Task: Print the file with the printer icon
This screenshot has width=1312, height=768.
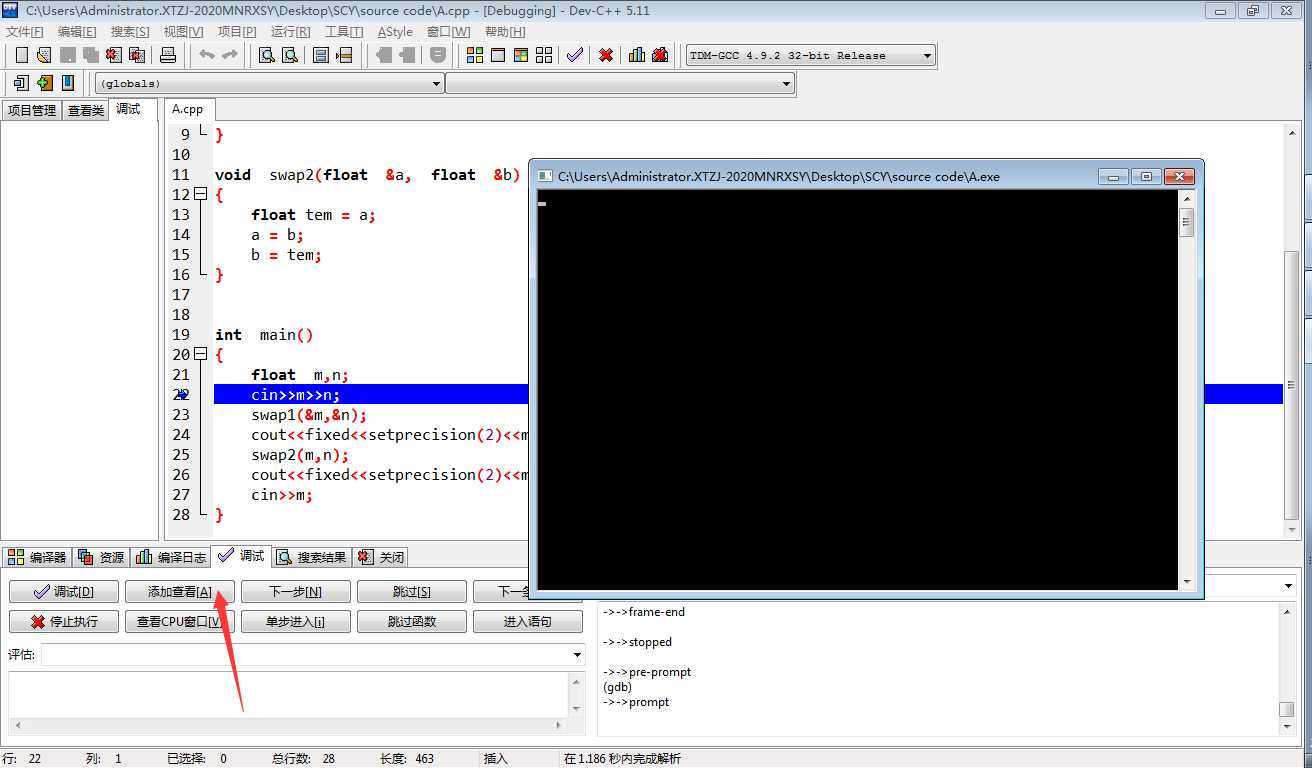Action: tap(167, 55)
